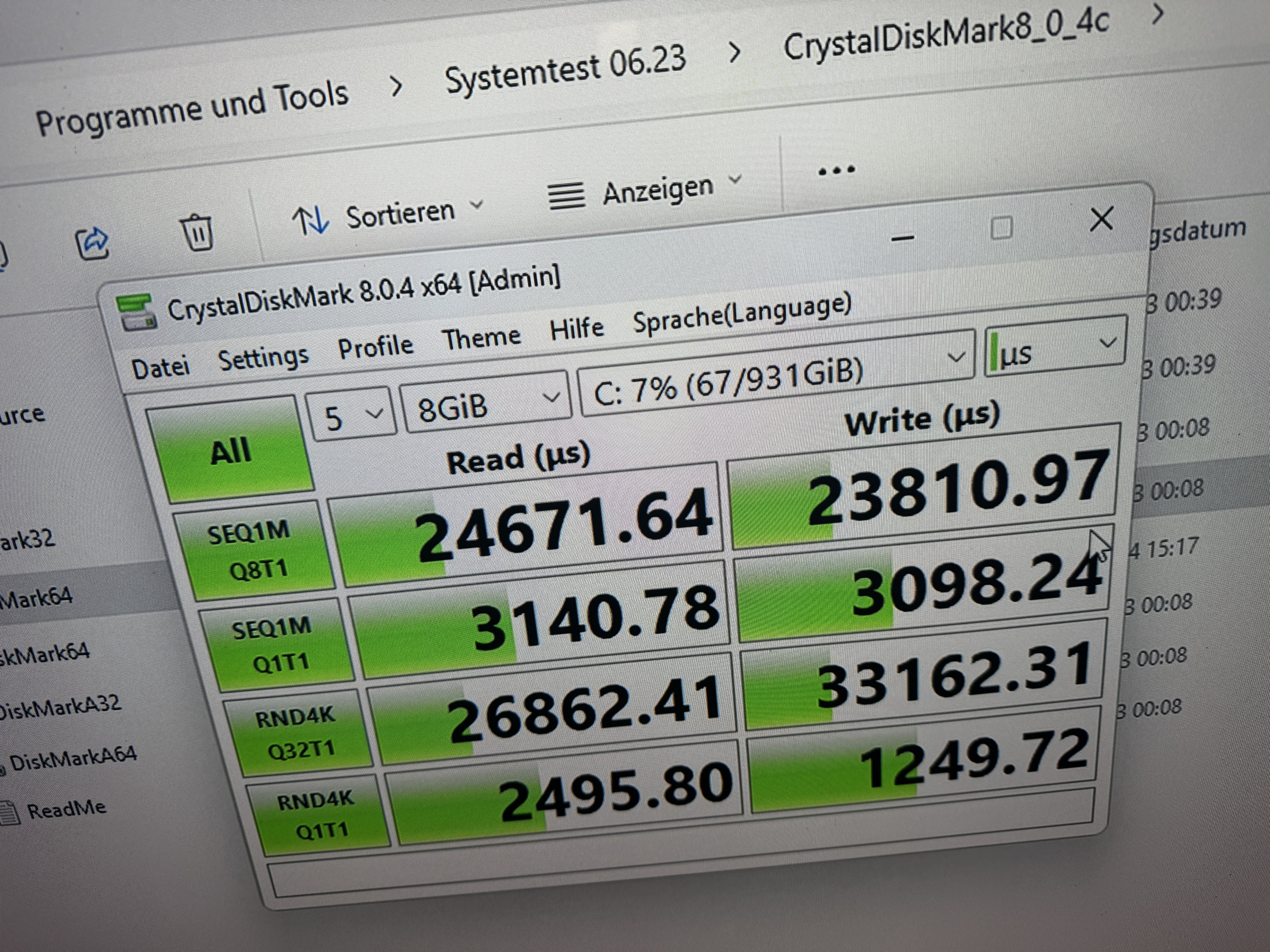
Task: Click the trash delete icon
Action: 197,232
